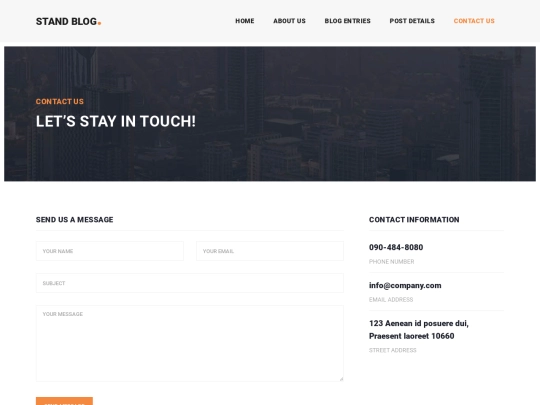Click the Street Address caption

click(x=393, y=350)
